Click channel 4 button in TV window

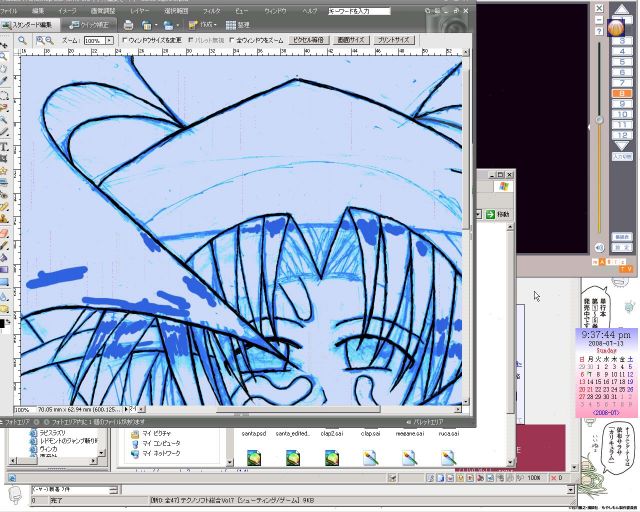[622, 51]
